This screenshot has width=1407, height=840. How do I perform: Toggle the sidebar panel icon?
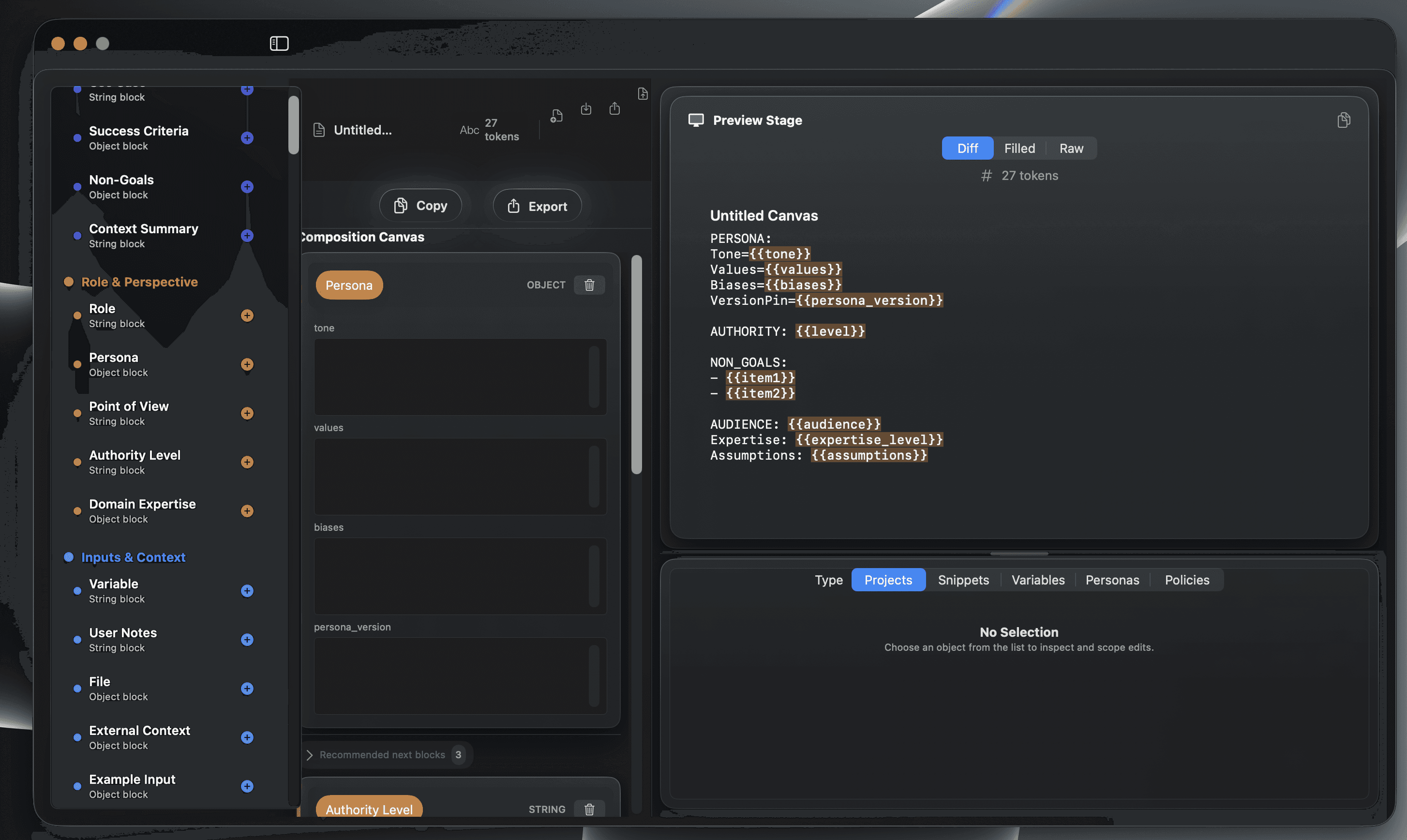point(279,44)
